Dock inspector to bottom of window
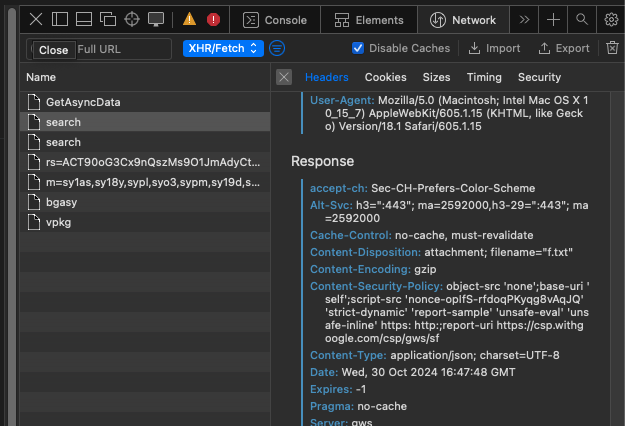The image size is (625, 426). 84,19
